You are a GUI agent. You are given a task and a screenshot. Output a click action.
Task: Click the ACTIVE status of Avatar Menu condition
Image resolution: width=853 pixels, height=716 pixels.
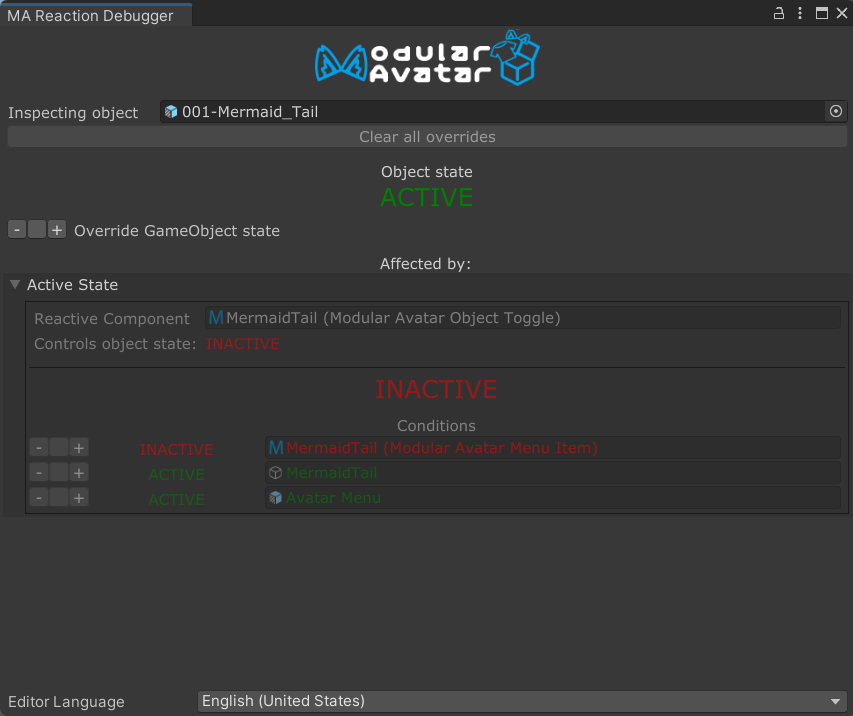[x=176, y=499]
